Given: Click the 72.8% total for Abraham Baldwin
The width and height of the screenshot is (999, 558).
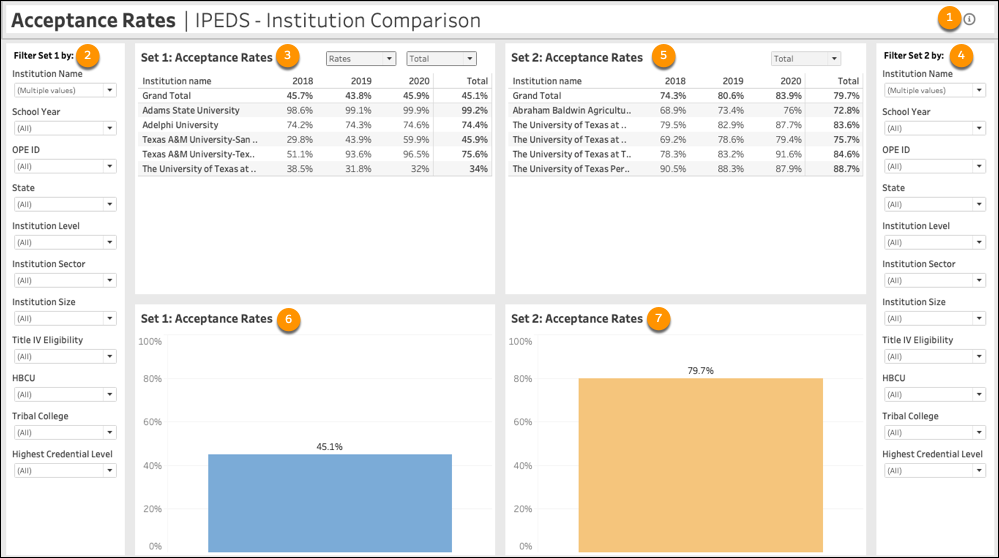Looking at the screenshot, I should pyautogui.click(x=846, y=110).
